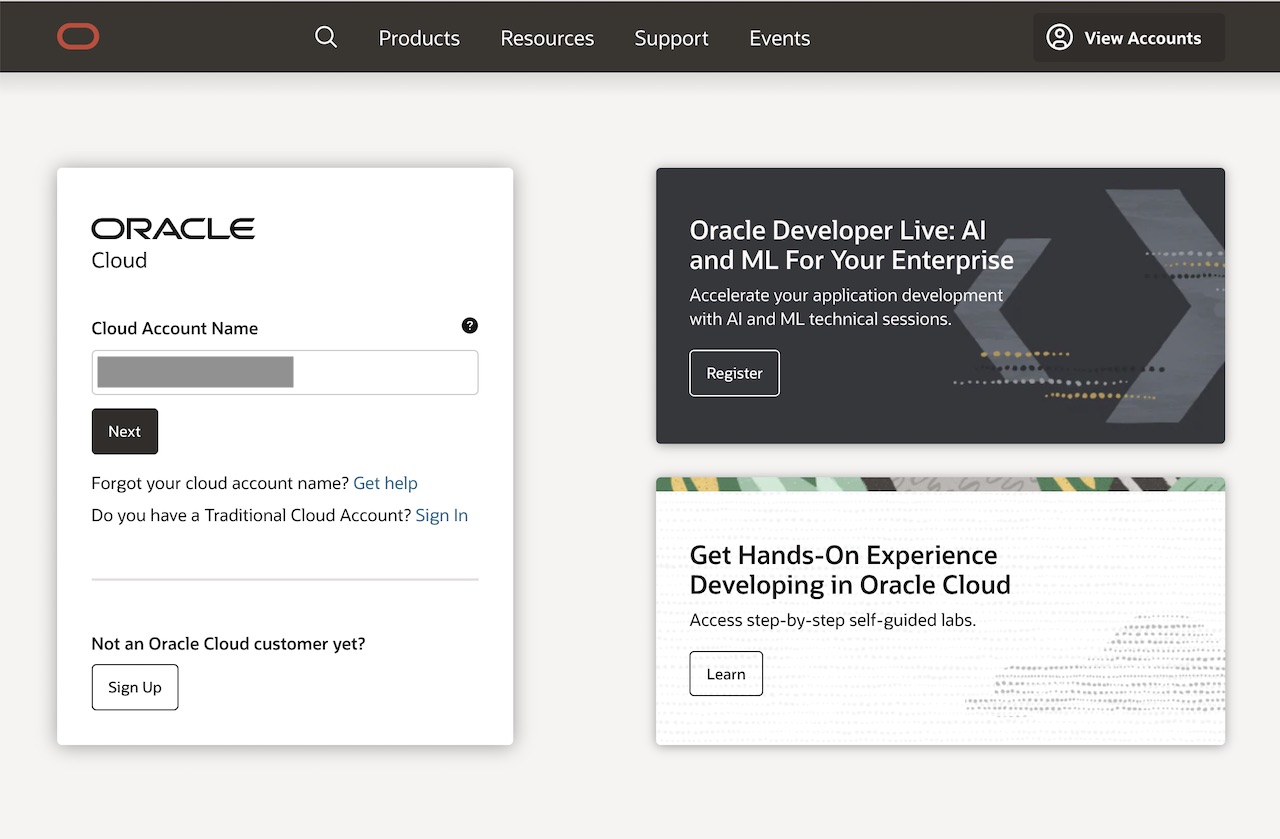
Task: Click the Sign Up button
Action: click(135, 687)
